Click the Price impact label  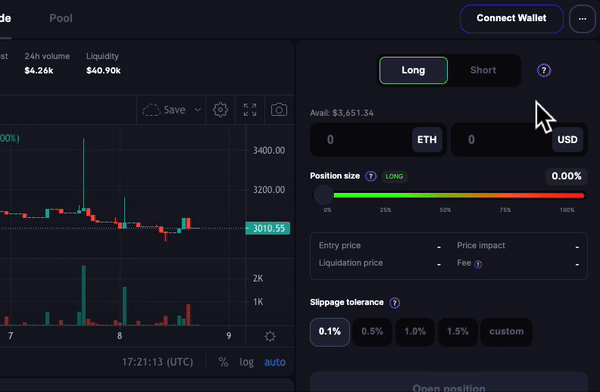(481, 245)
